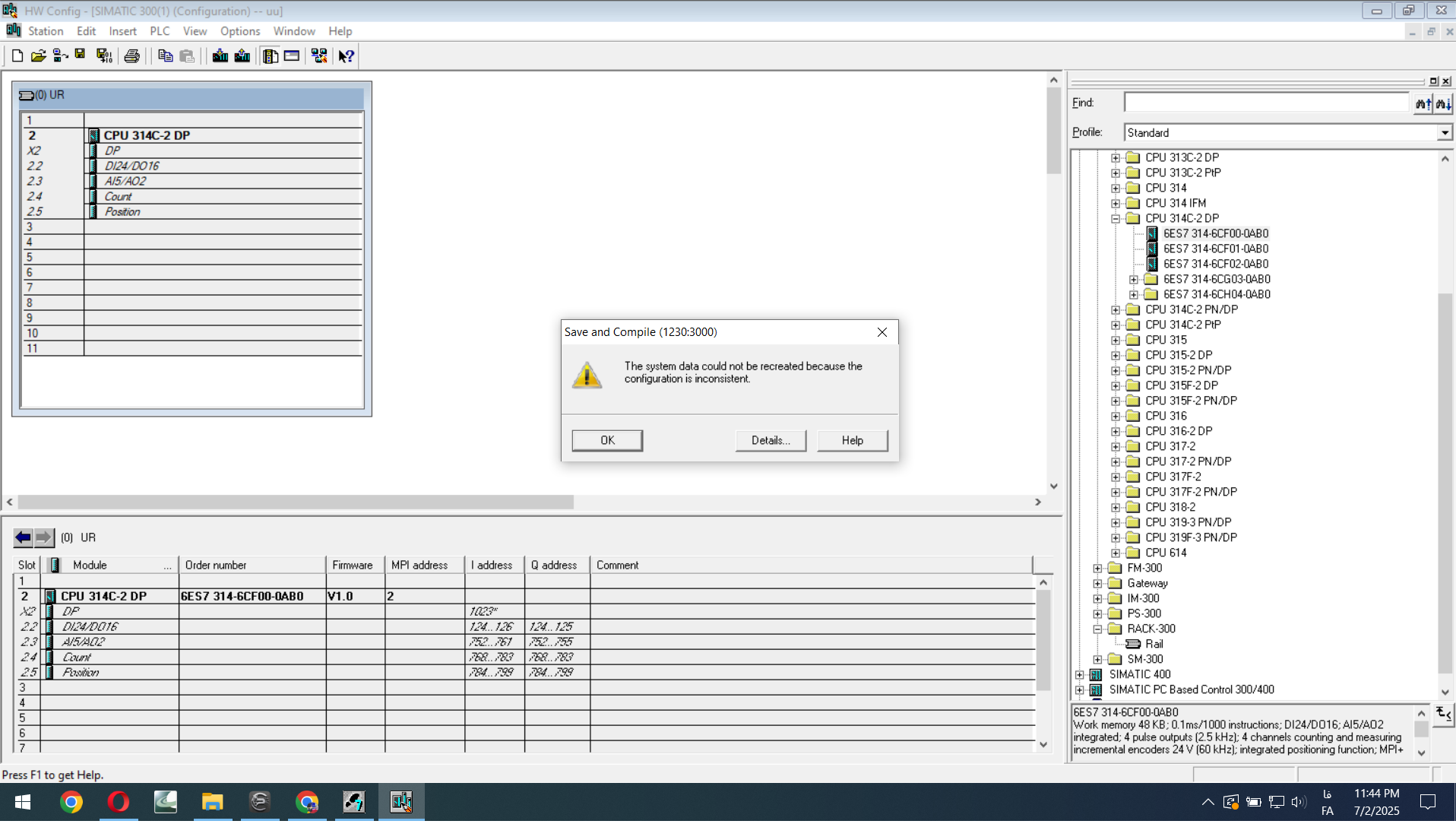Image resolution: width=1456 pixels, height=824 pixels.
Task: Select CPU 314C-2 DP row in rack
Action: (191, 135)
